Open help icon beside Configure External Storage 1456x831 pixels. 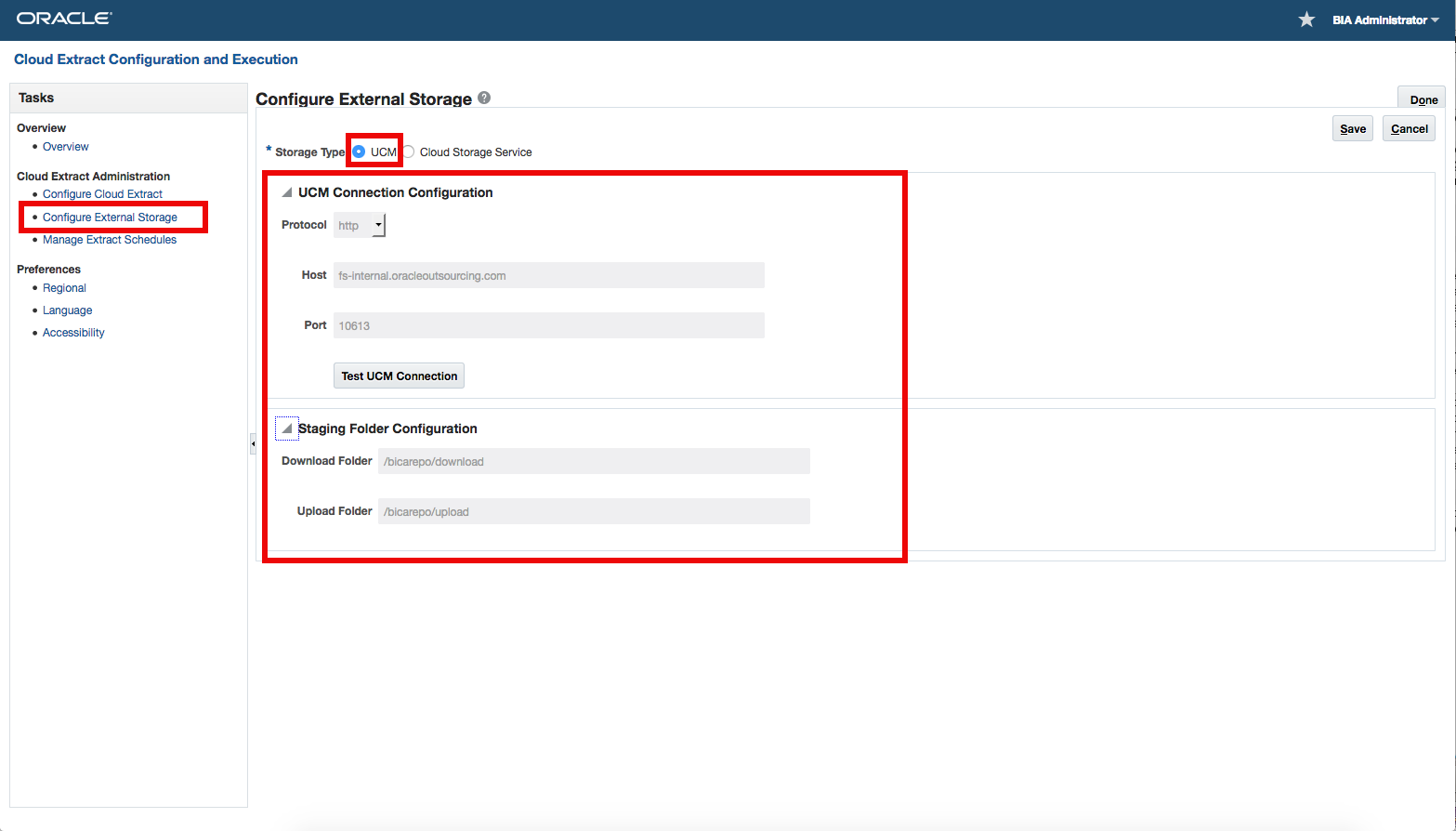484,99
